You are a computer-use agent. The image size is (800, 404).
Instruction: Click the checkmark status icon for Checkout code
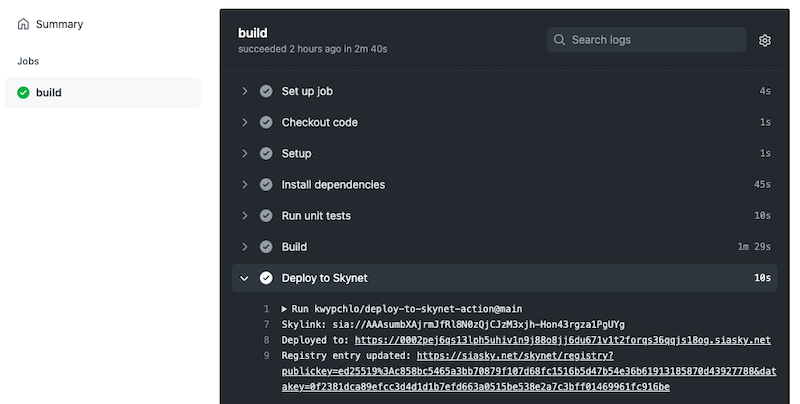(x=266, y=122)
